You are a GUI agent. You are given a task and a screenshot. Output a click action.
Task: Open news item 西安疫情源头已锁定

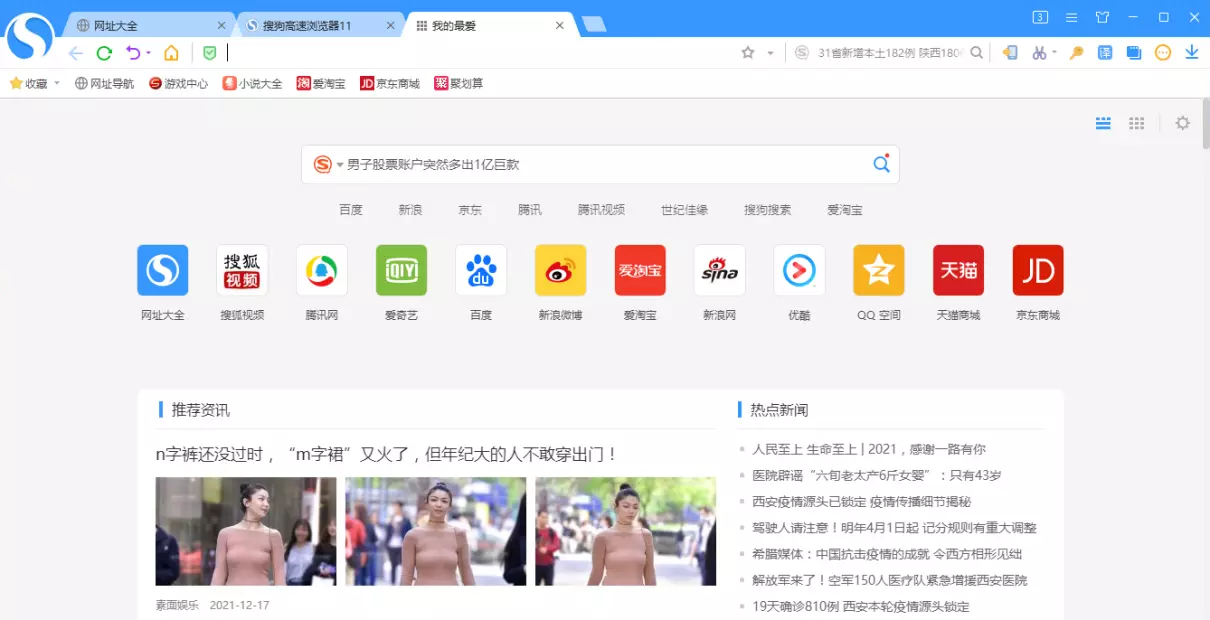pyautogui.click(x=861, y=502)
